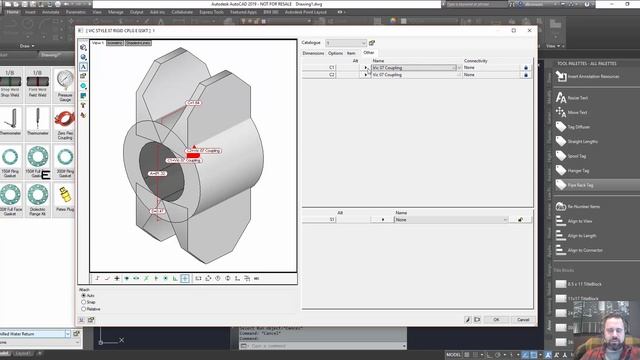
Task: Select the View 1 viewer tab
Action: point(98,43)
